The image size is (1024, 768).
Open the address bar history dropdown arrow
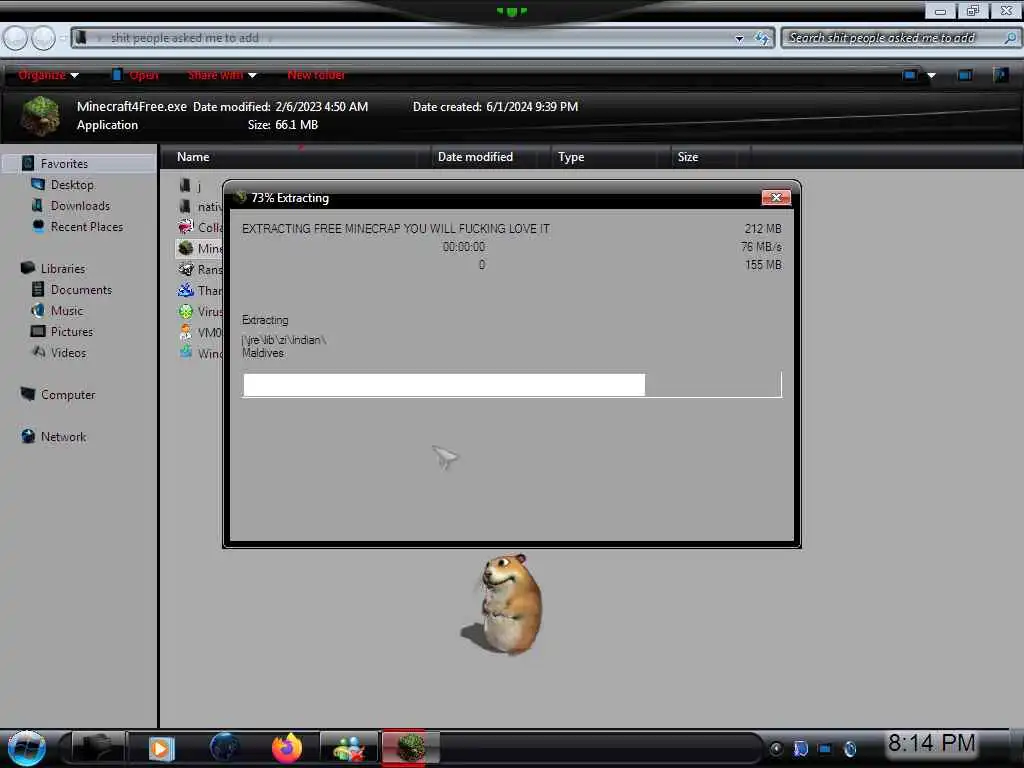coord(739,39)
